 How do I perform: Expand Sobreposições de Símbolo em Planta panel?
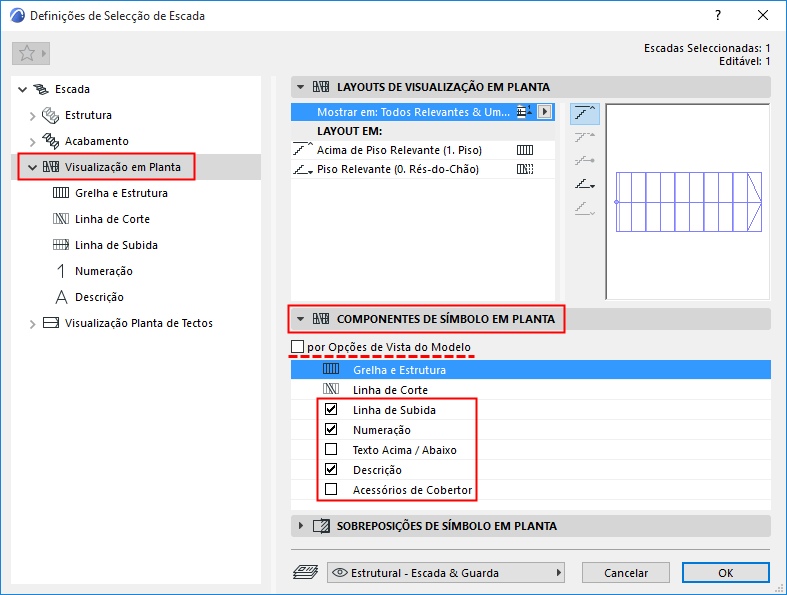coord(300,526)
